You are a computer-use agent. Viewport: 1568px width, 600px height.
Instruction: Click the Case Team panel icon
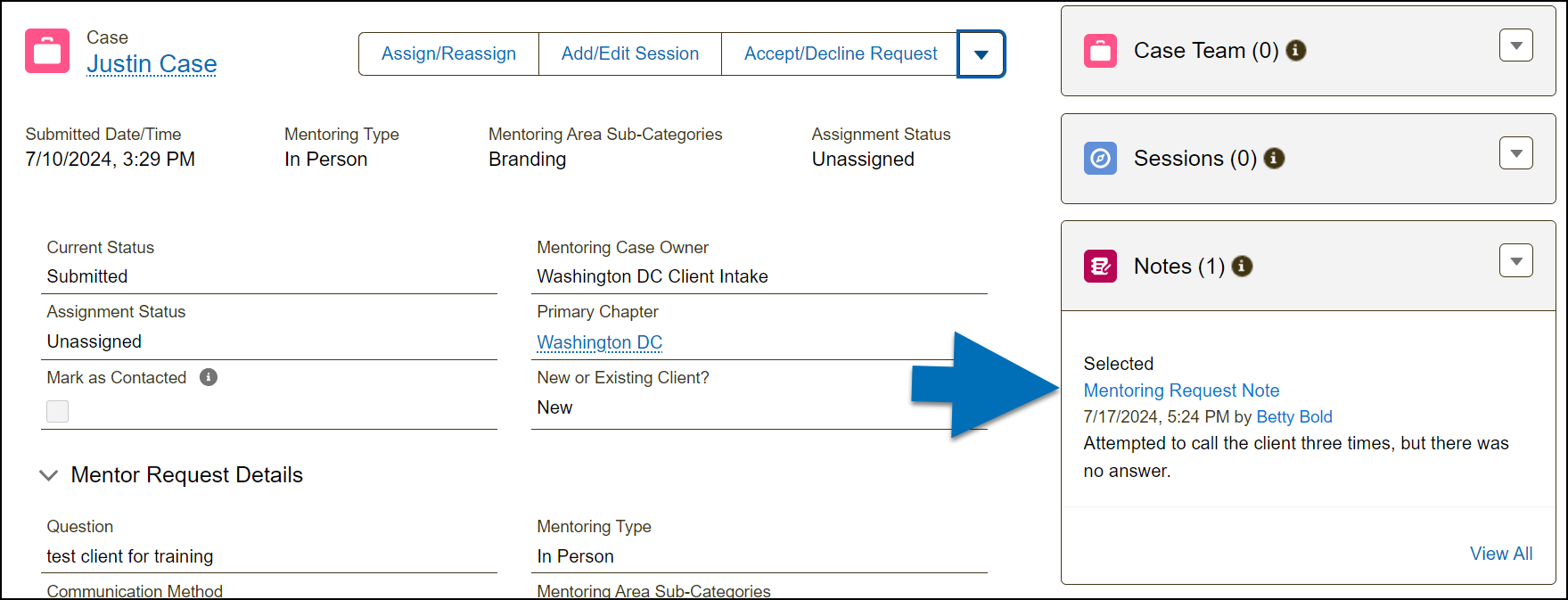(x=1100, y=51)
